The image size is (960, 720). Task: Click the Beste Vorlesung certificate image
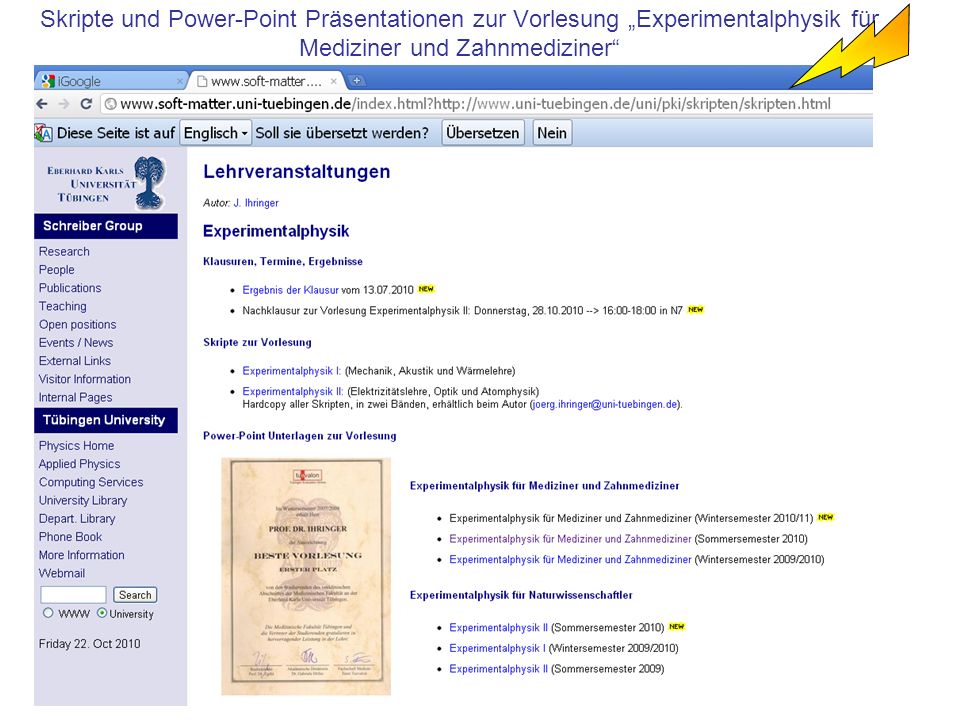pos(306,577)
